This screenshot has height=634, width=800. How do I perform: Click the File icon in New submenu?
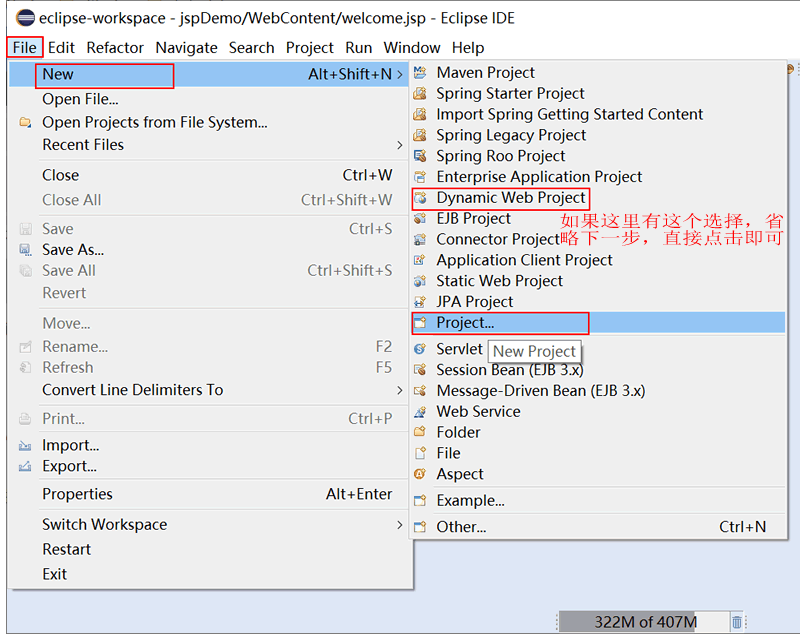420,453
